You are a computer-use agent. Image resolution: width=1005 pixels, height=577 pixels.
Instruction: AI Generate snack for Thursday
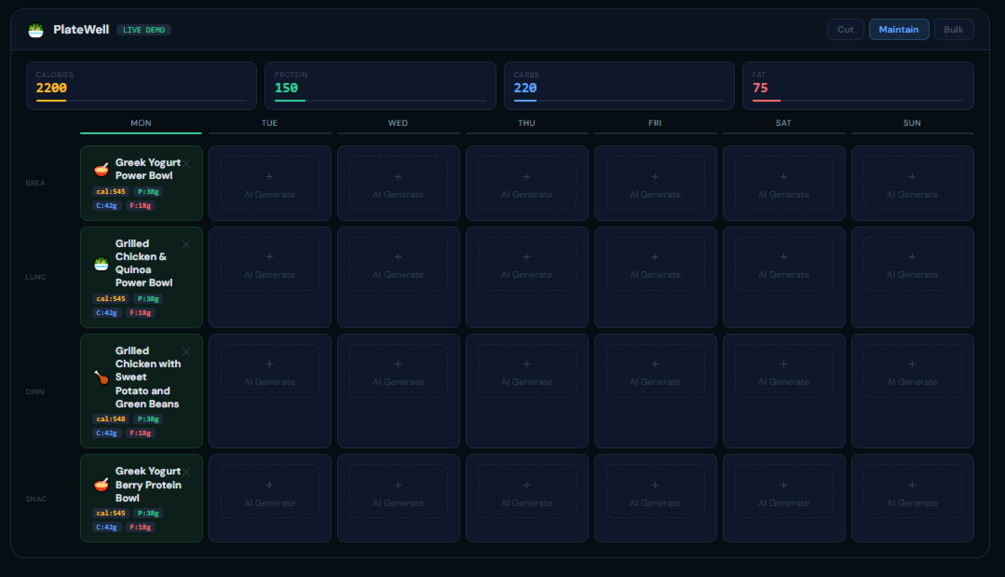pos(527,492)
